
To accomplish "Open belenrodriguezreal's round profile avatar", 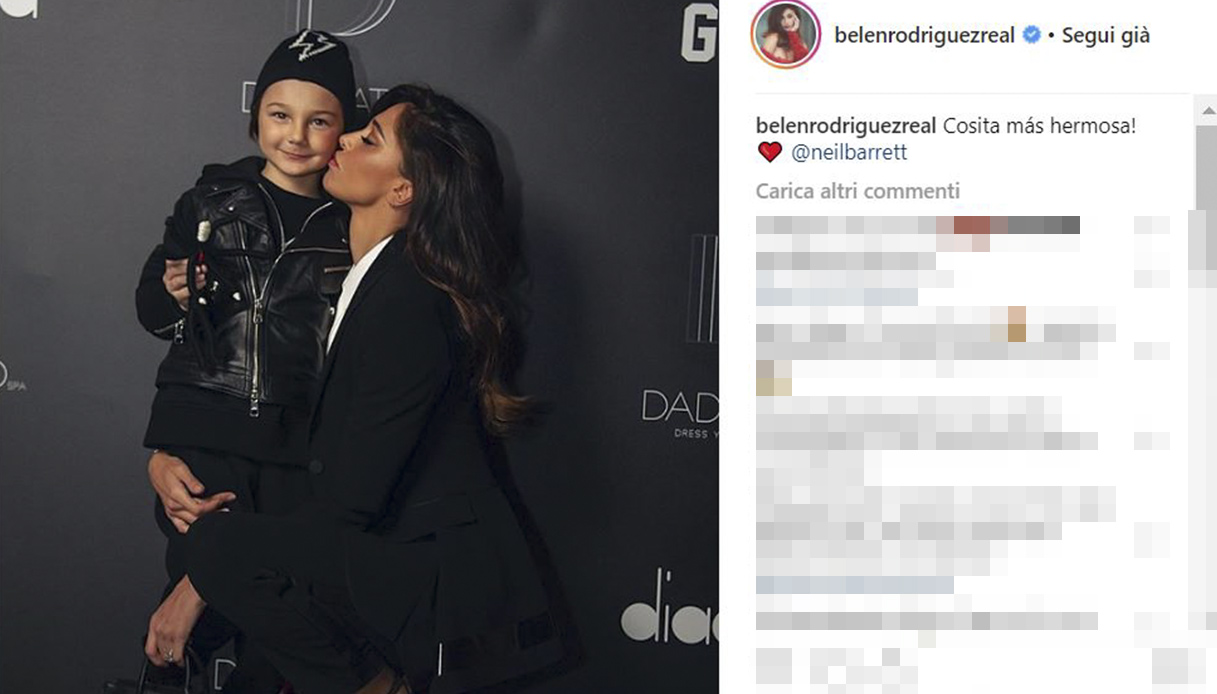I will [x=786, y=35].
